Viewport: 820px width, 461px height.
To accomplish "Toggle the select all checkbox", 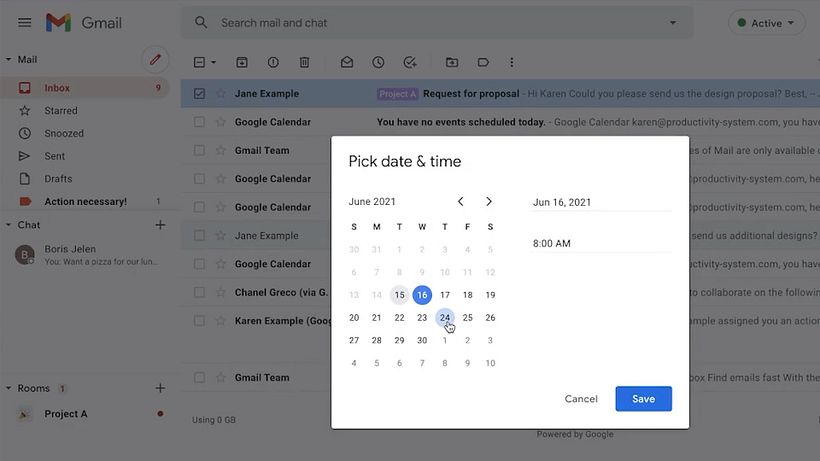I will 199,62.
